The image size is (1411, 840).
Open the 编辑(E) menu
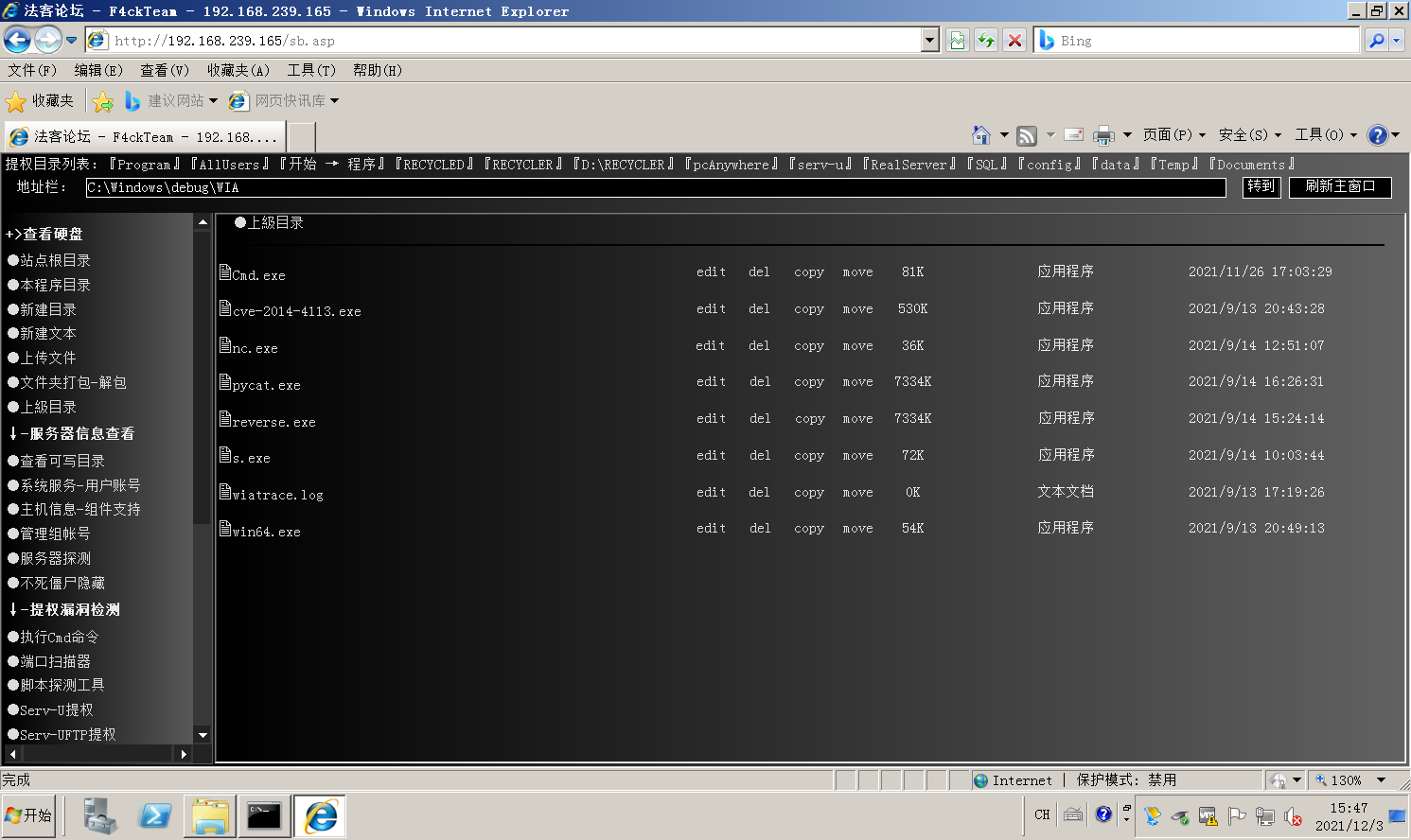click(x=98, y=70)
